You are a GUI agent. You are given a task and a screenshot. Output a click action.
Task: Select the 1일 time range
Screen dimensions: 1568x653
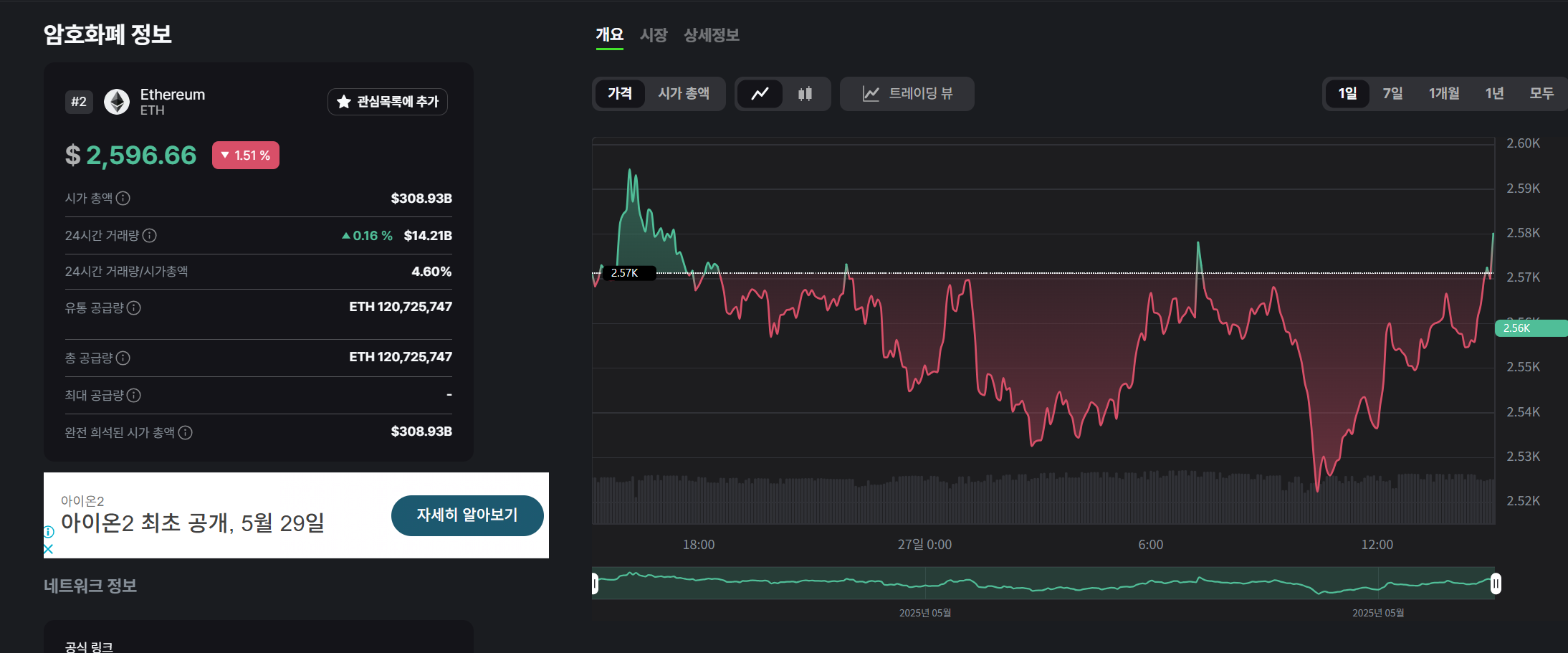tap(1347, 93)
